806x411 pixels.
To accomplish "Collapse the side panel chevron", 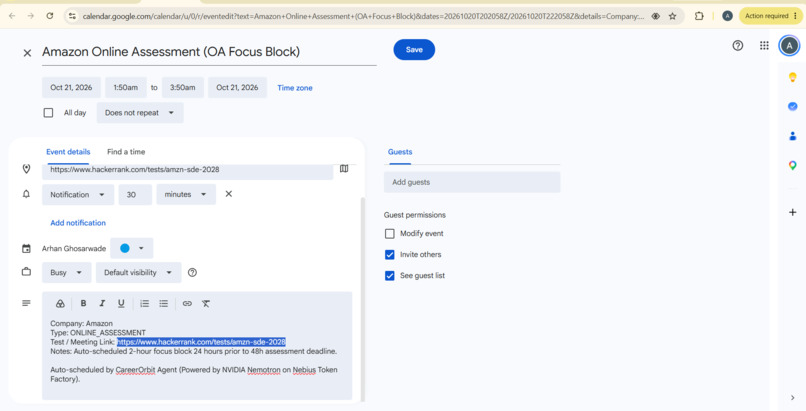I will click(793, 397).
